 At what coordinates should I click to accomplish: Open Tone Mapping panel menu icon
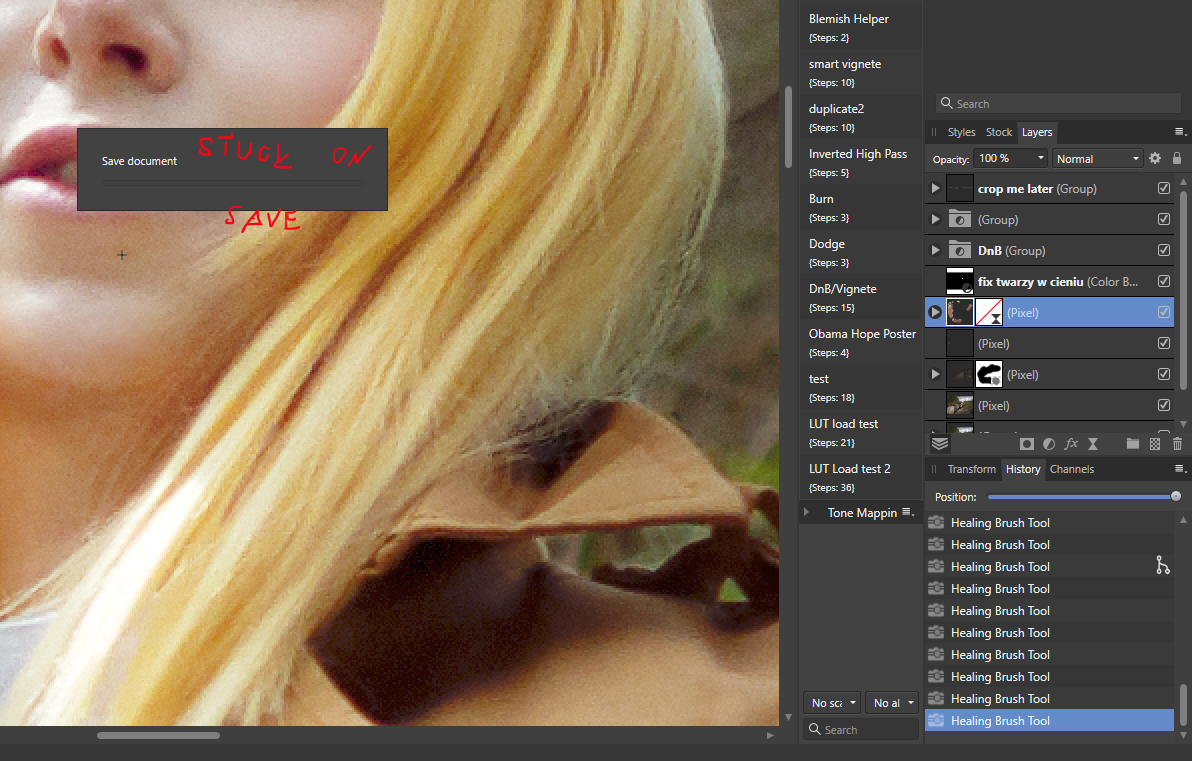908,512
